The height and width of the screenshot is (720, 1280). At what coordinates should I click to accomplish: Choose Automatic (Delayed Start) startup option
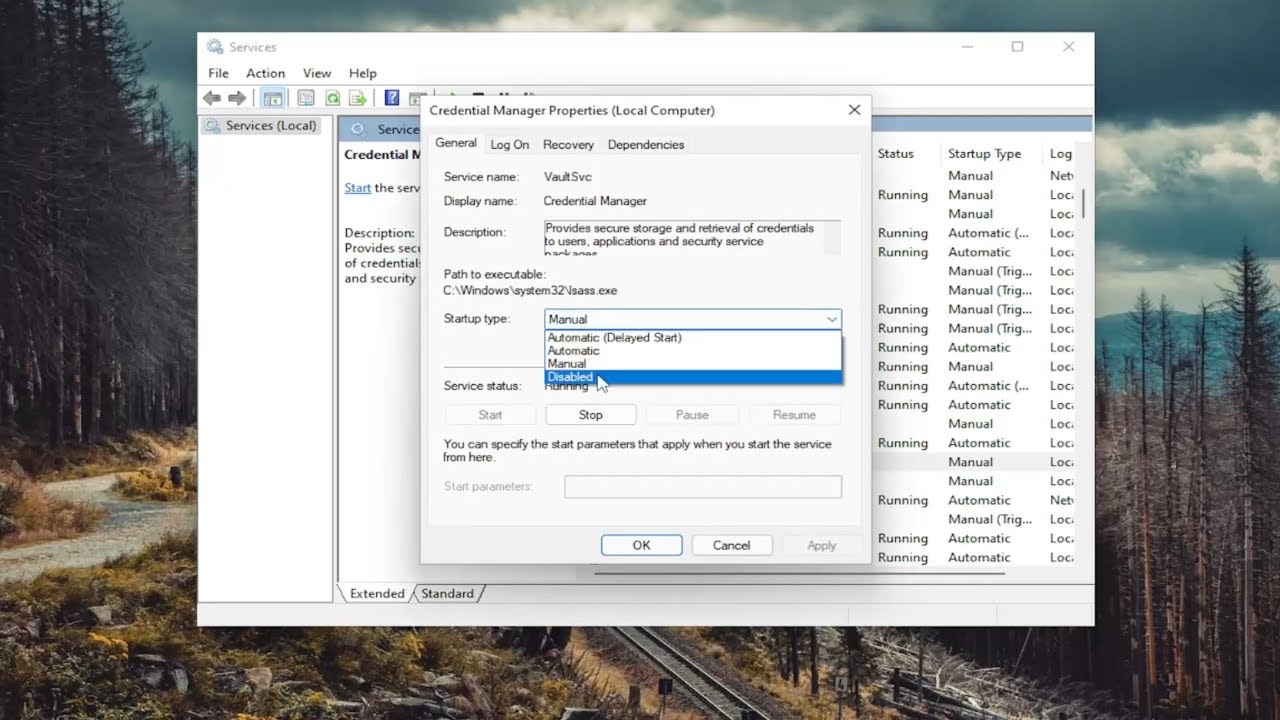point(693,338)
